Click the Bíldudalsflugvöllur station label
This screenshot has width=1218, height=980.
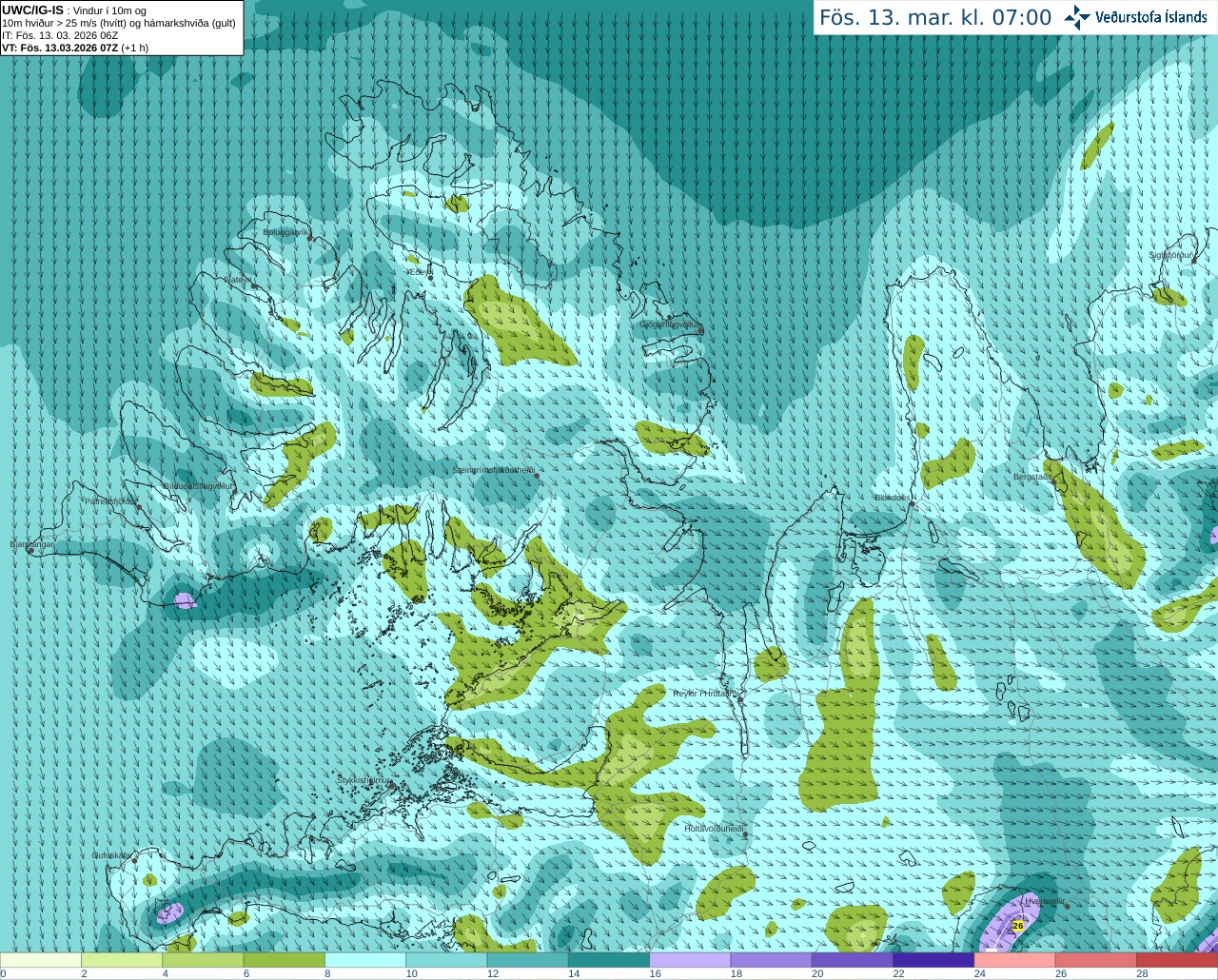click(198, 485)
